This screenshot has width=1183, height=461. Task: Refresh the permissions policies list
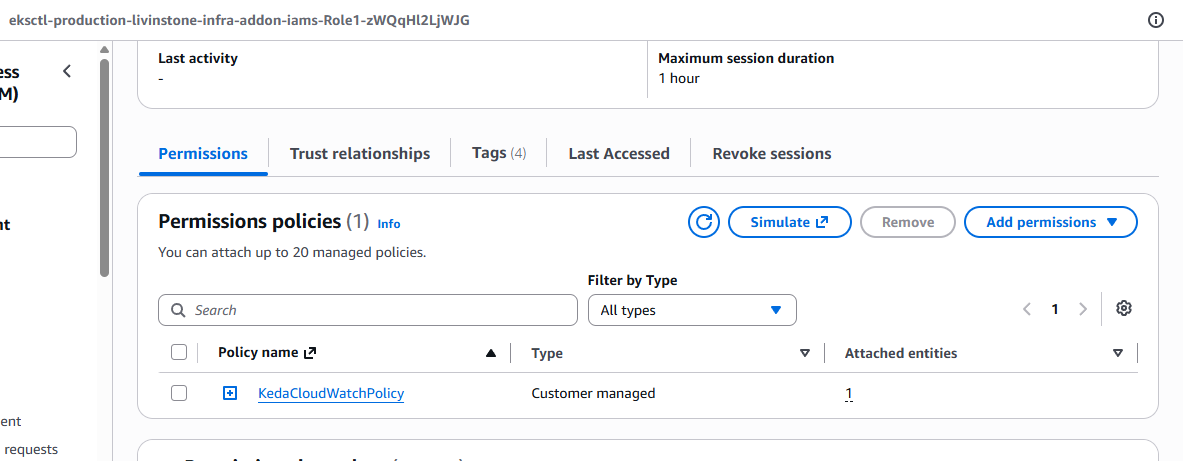point(703,223)
